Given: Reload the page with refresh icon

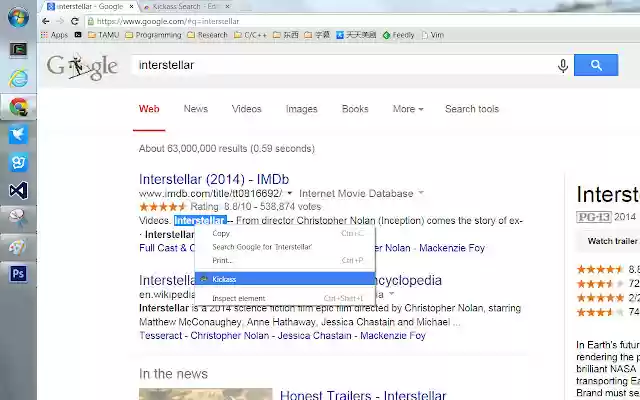Looking at the screenshot, I should tap(75, 21).
